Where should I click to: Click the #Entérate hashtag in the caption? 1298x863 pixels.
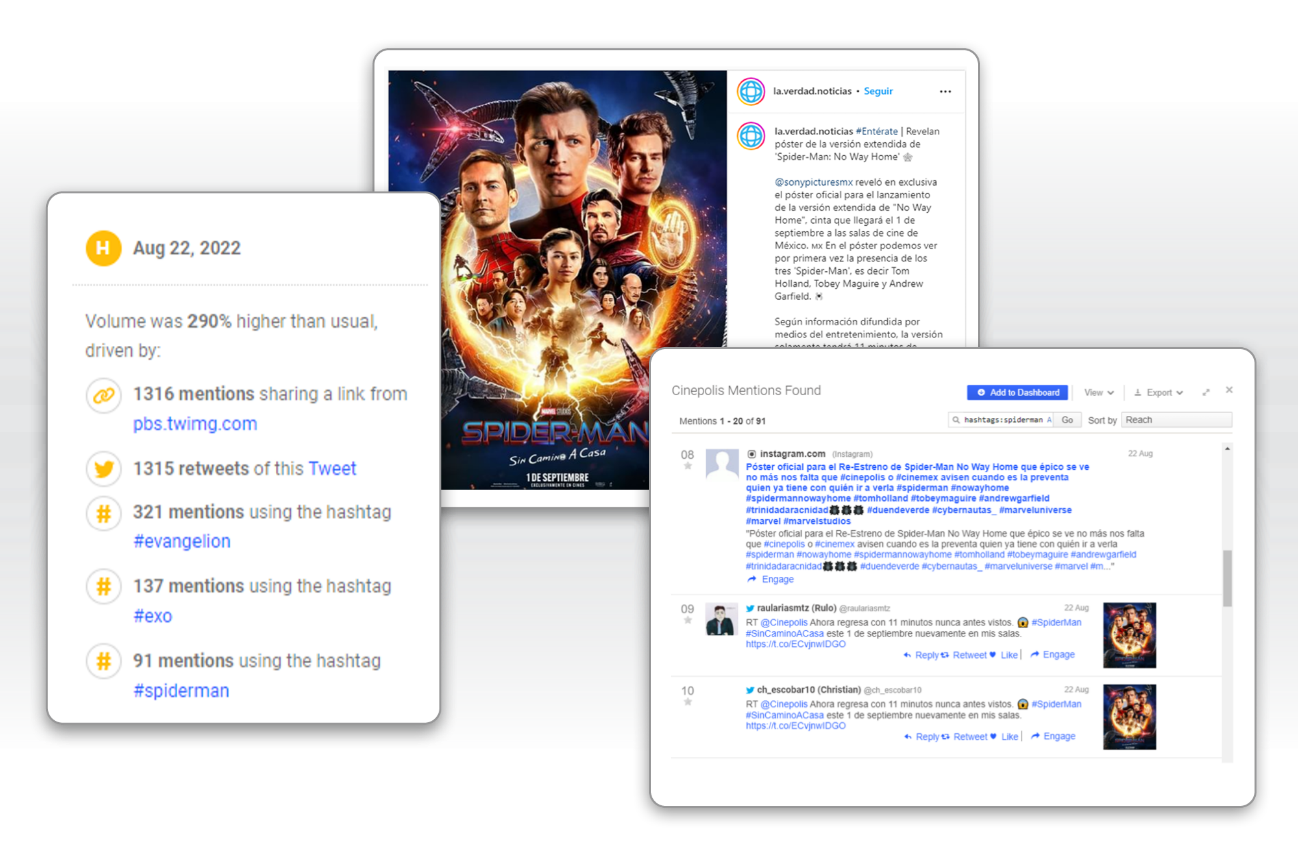coord(877,131)
